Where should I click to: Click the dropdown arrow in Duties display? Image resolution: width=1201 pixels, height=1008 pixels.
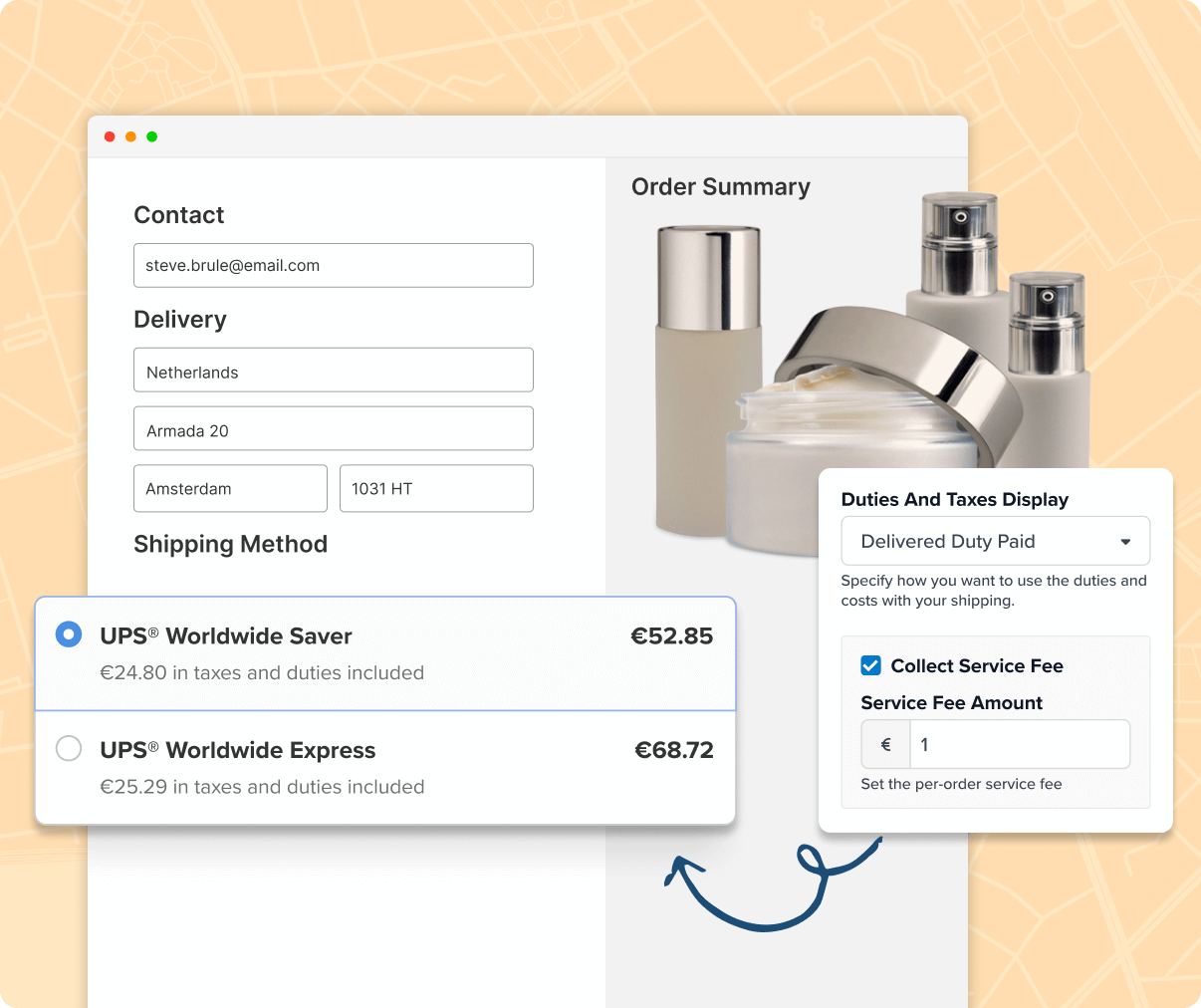[x=1125, y=542]
